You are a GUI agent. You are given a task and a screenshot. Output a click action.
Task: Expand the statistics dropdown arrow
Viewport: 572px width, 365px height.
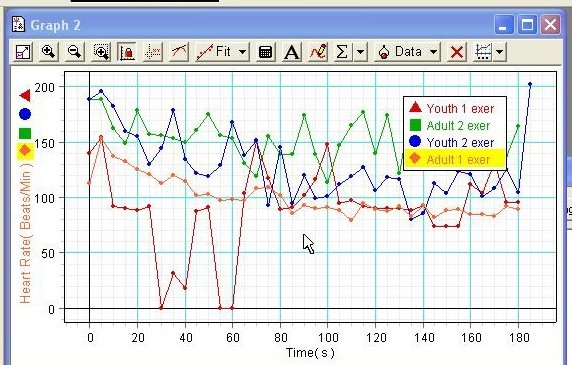click(x=360, y=52)
